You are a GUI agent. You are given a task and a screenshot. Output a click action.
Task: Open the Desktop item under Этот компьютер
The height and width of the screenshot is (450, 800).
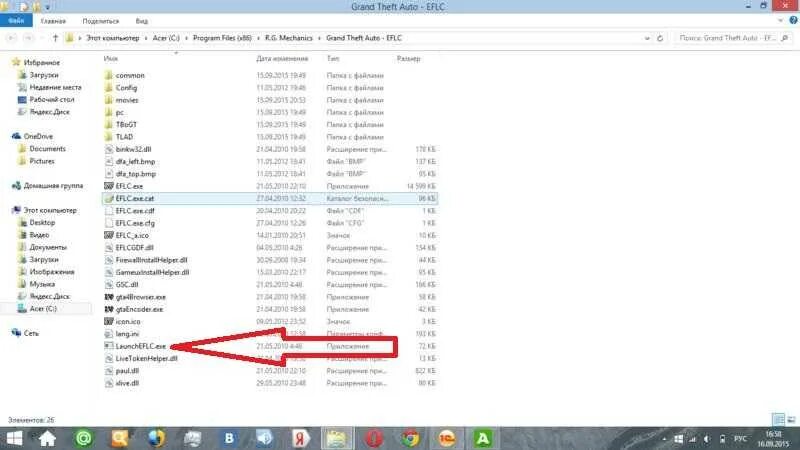pos(42,222)
